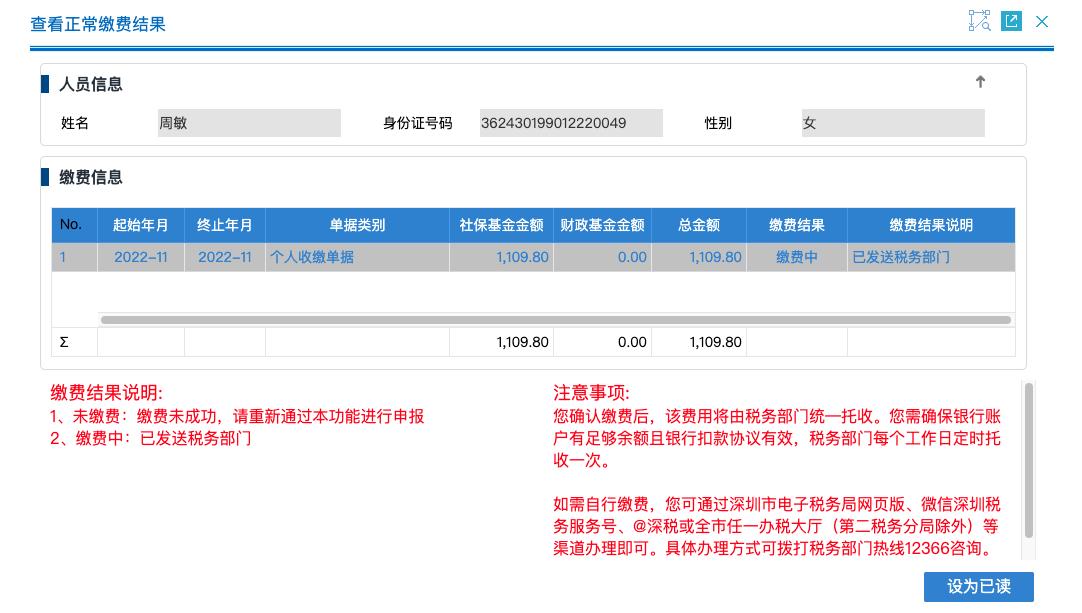Click the horizontal scrollbar under the table
Screen dimensions: 1082x613
555,319
